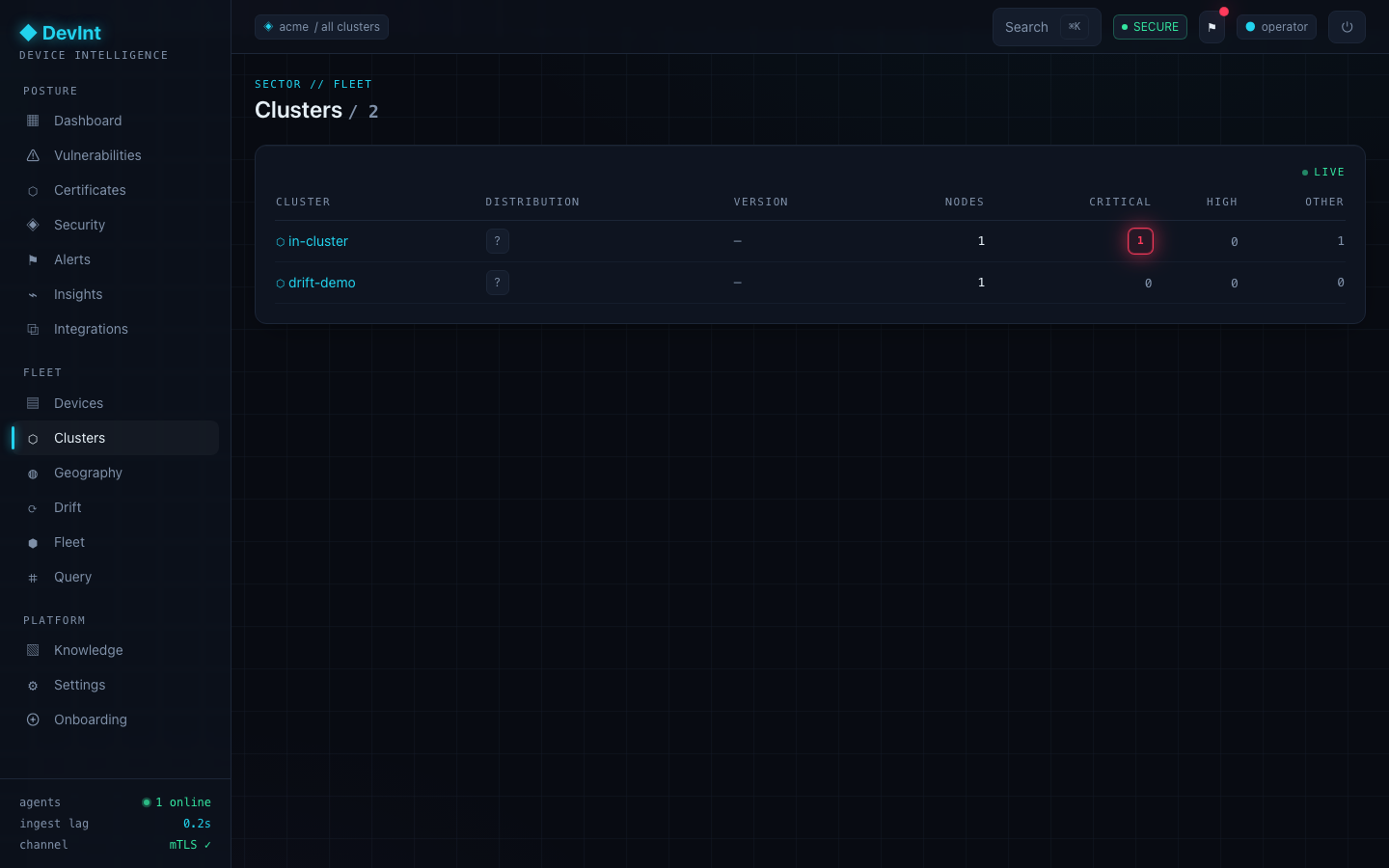Click the ⌘K shortcut badge in search
The width and height of the screenshot is (1389, 868).
[1075, 27]
